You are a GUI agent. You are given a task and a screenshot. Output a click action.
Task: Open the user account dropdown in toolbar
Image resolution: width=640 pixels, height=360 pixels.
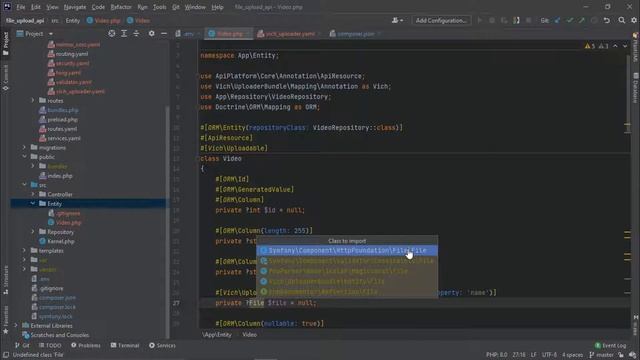click(397, 20)
